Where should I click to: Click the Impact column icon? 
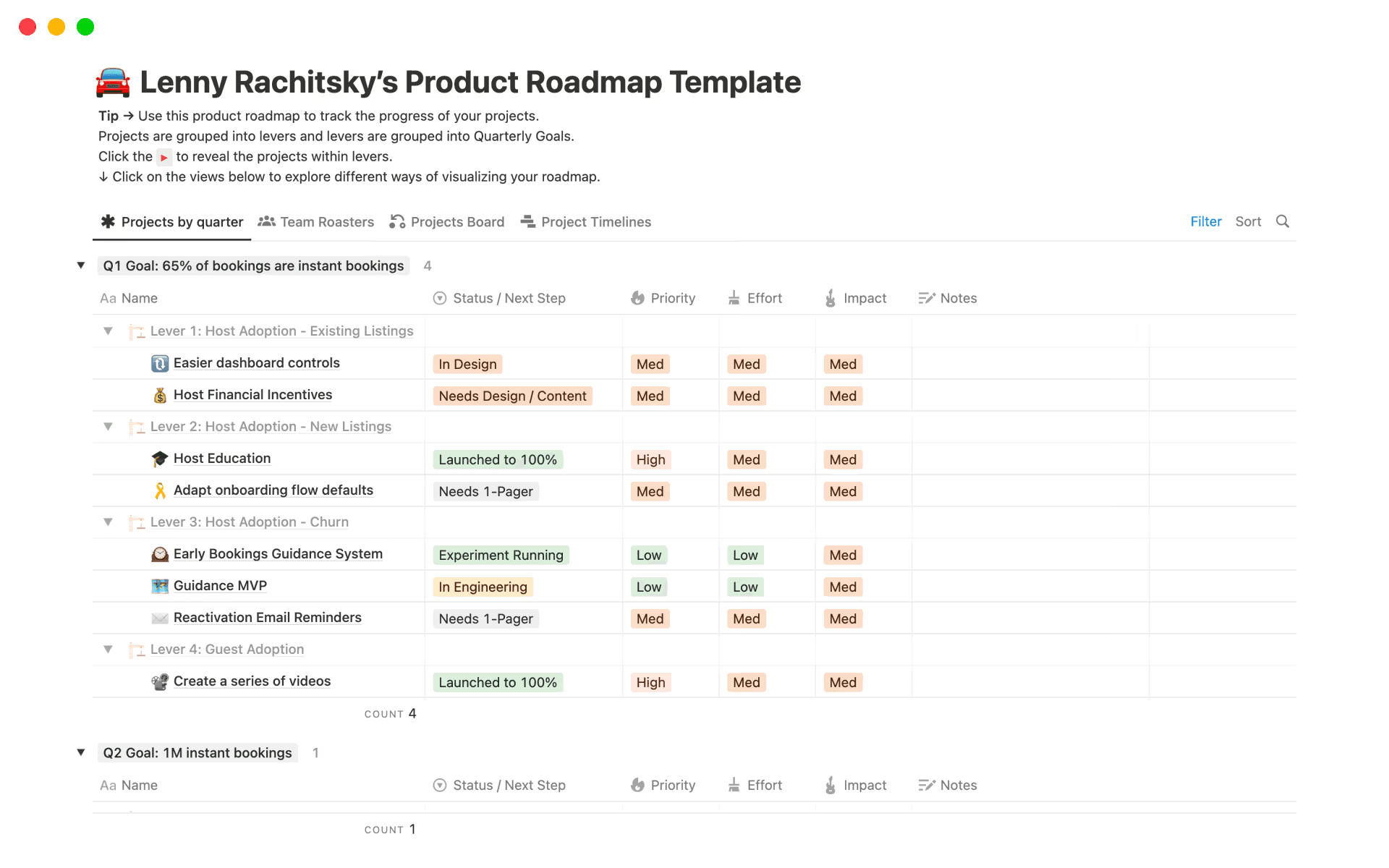831,298
